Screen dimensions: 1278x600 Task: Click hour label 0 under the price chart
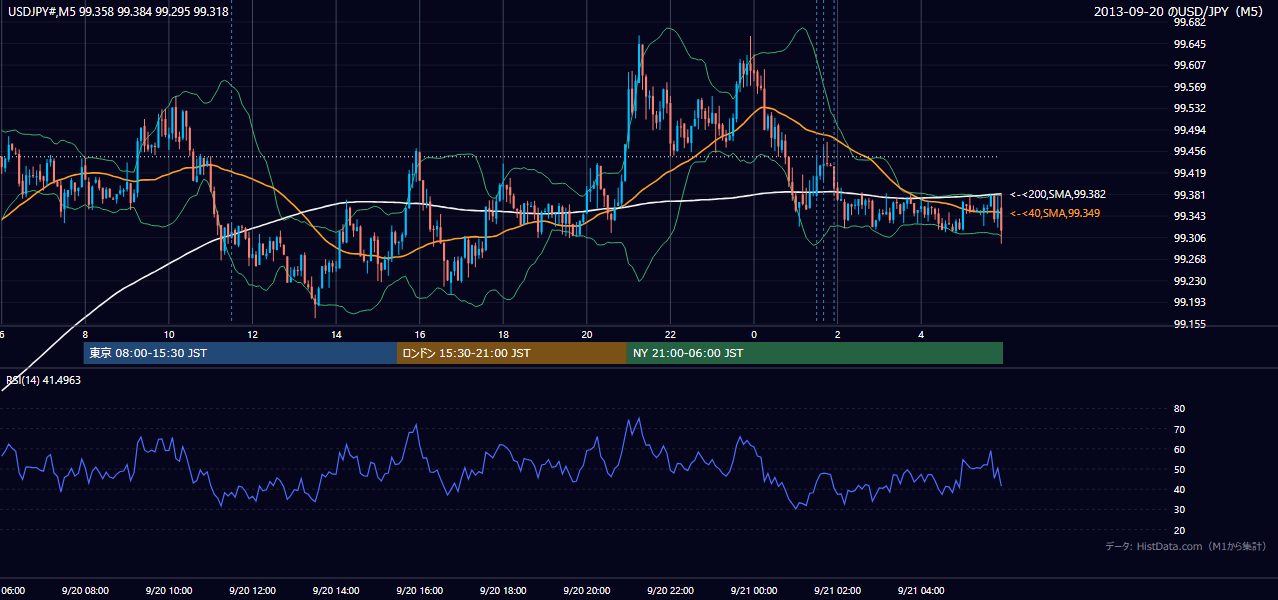[x=754, y=335]
